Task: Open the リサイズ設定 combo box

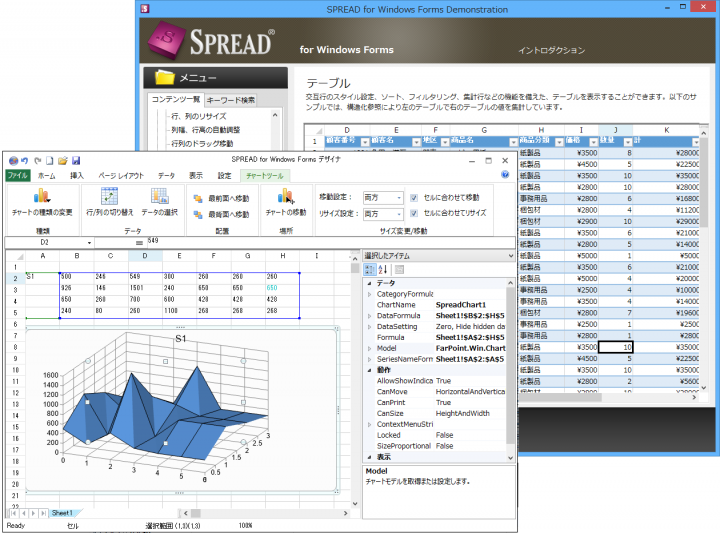Action: point(383,214)
